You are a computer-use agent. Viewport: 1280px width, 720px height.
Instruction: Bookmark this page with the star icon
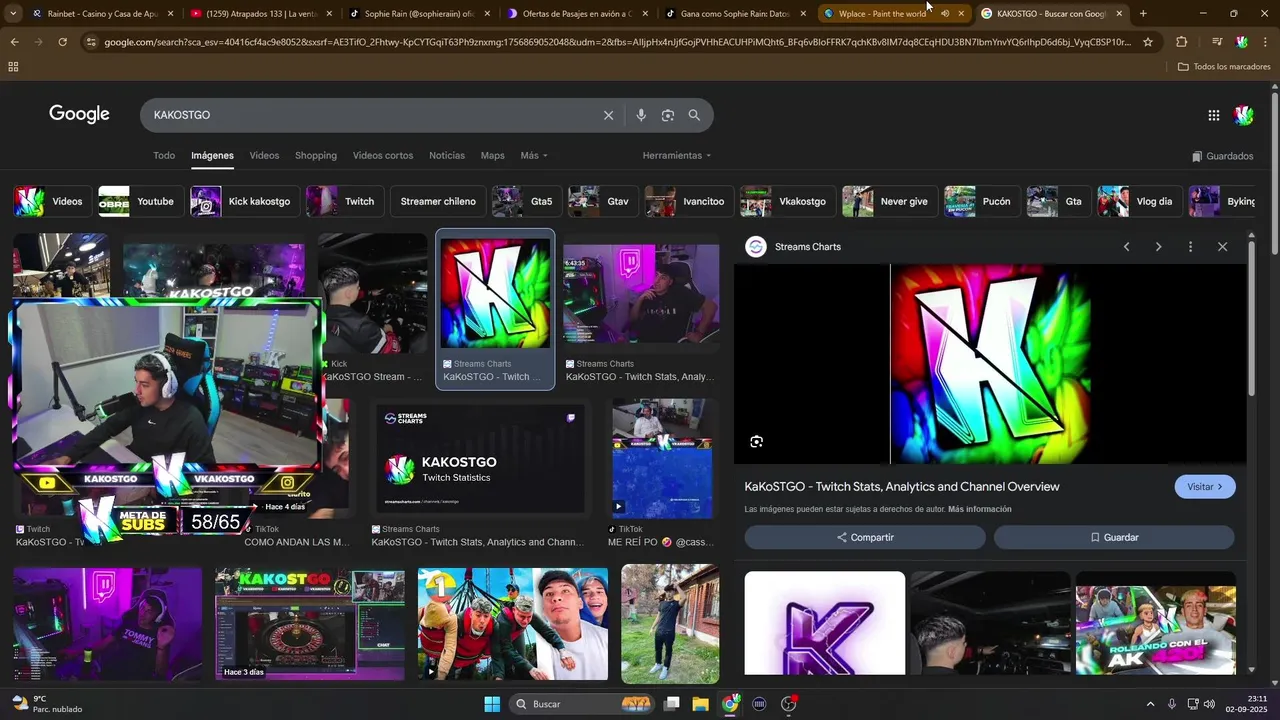(1148, 42)
